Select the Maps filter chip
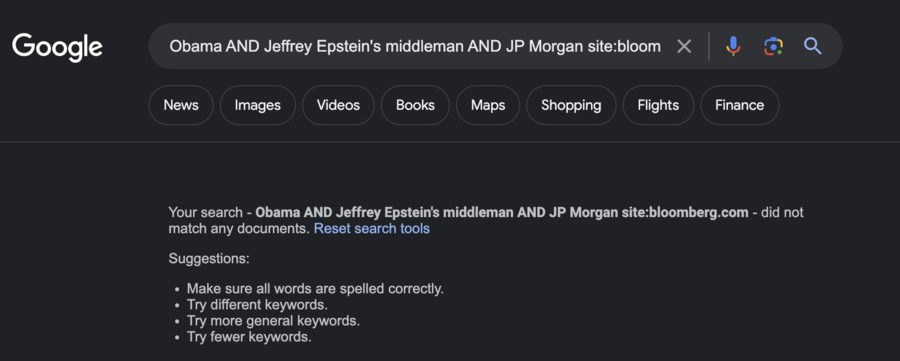This screenshot has height=361, width=900. coord(488,105)
